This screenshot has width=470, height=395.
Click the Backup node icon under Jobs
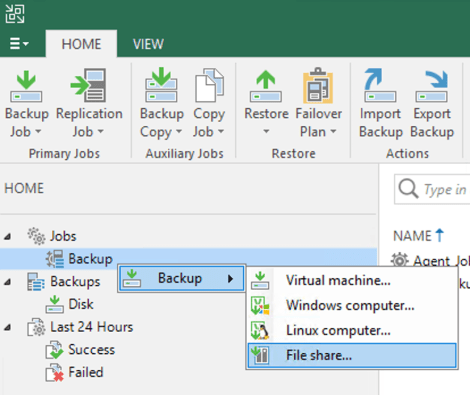click(x=55, y=259)
